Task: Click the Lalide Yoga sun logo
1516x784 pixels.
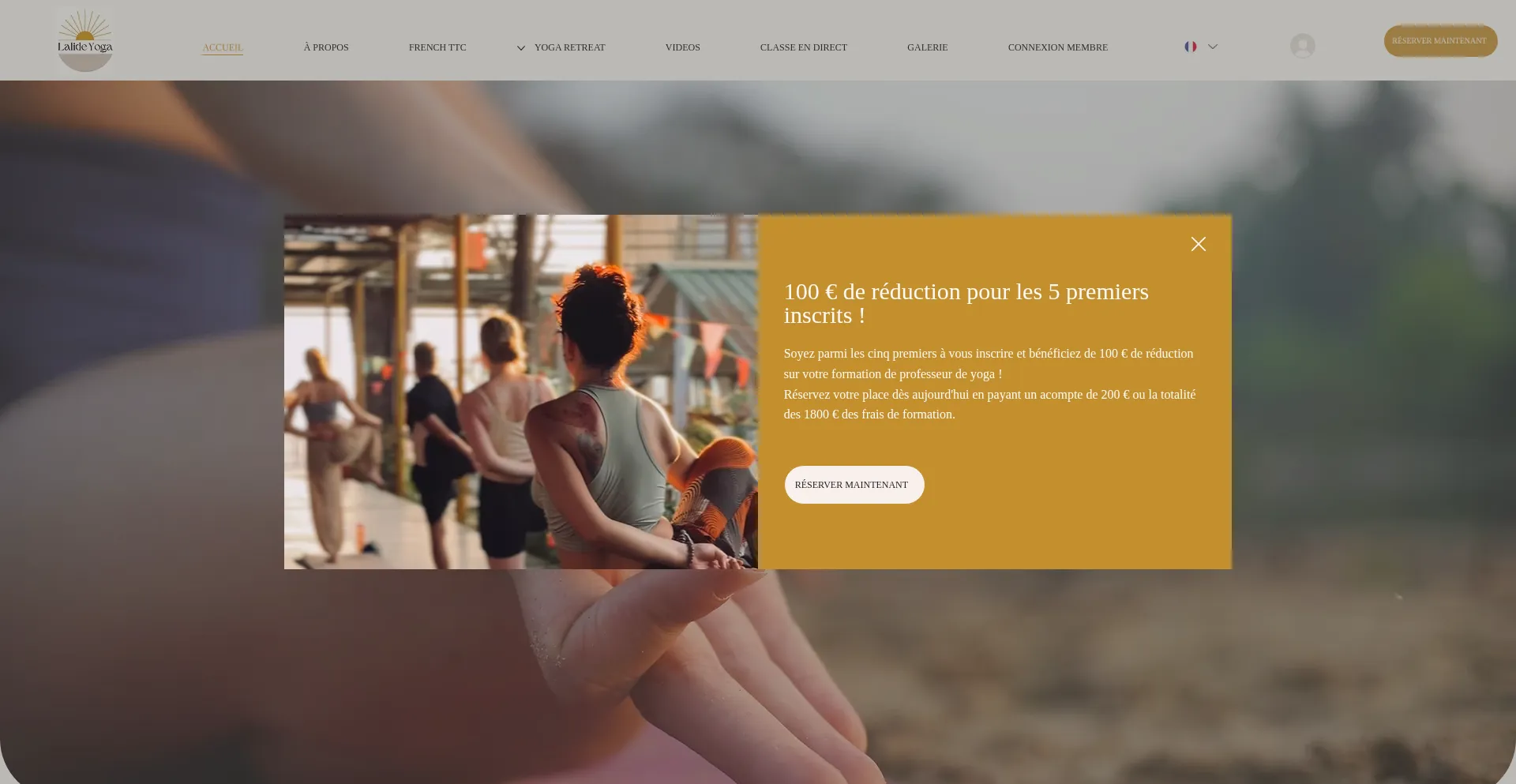Action: click(85, 39)
